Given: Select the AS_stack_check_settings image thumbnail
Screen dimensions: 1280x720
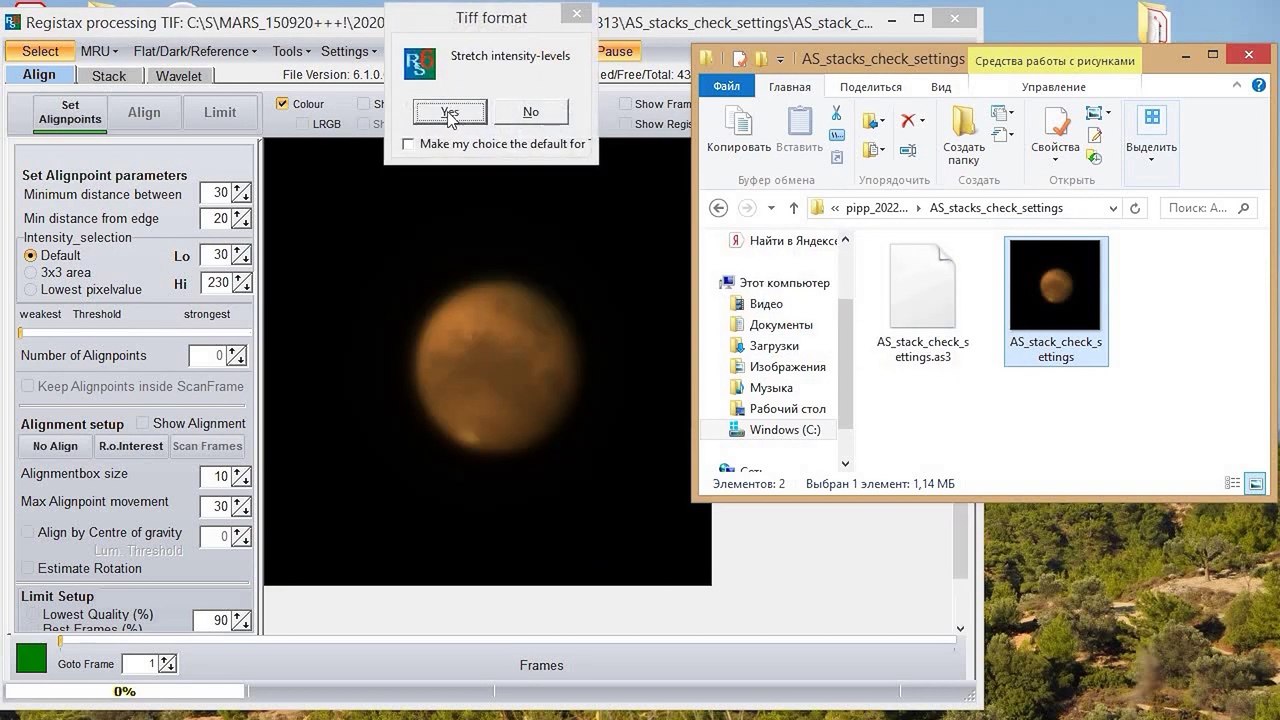Looking at the screenshot, I should [1056, 302].
